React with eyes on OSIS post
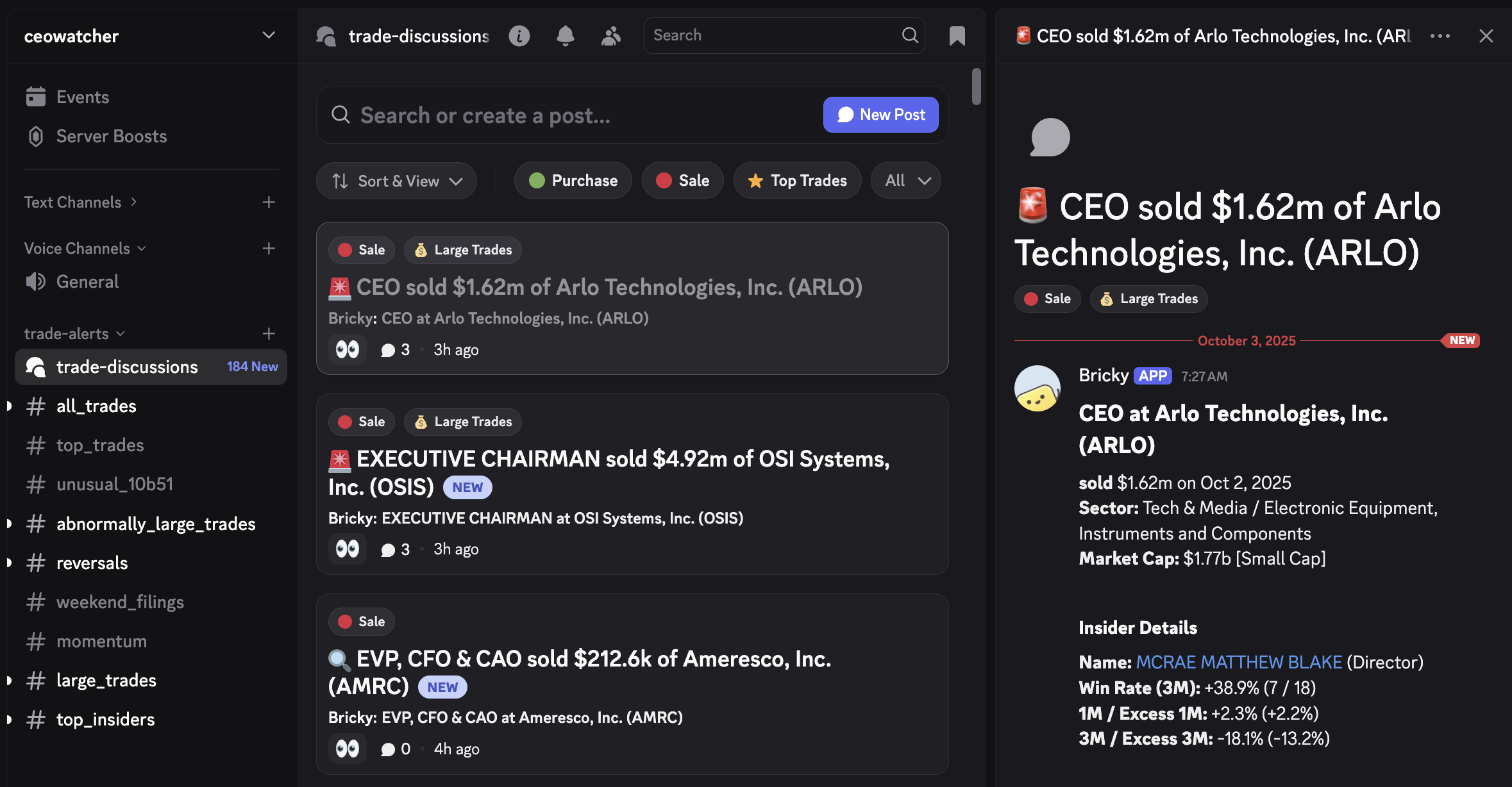This screenshot has height=787, width=1512. [x=348, y=549]
